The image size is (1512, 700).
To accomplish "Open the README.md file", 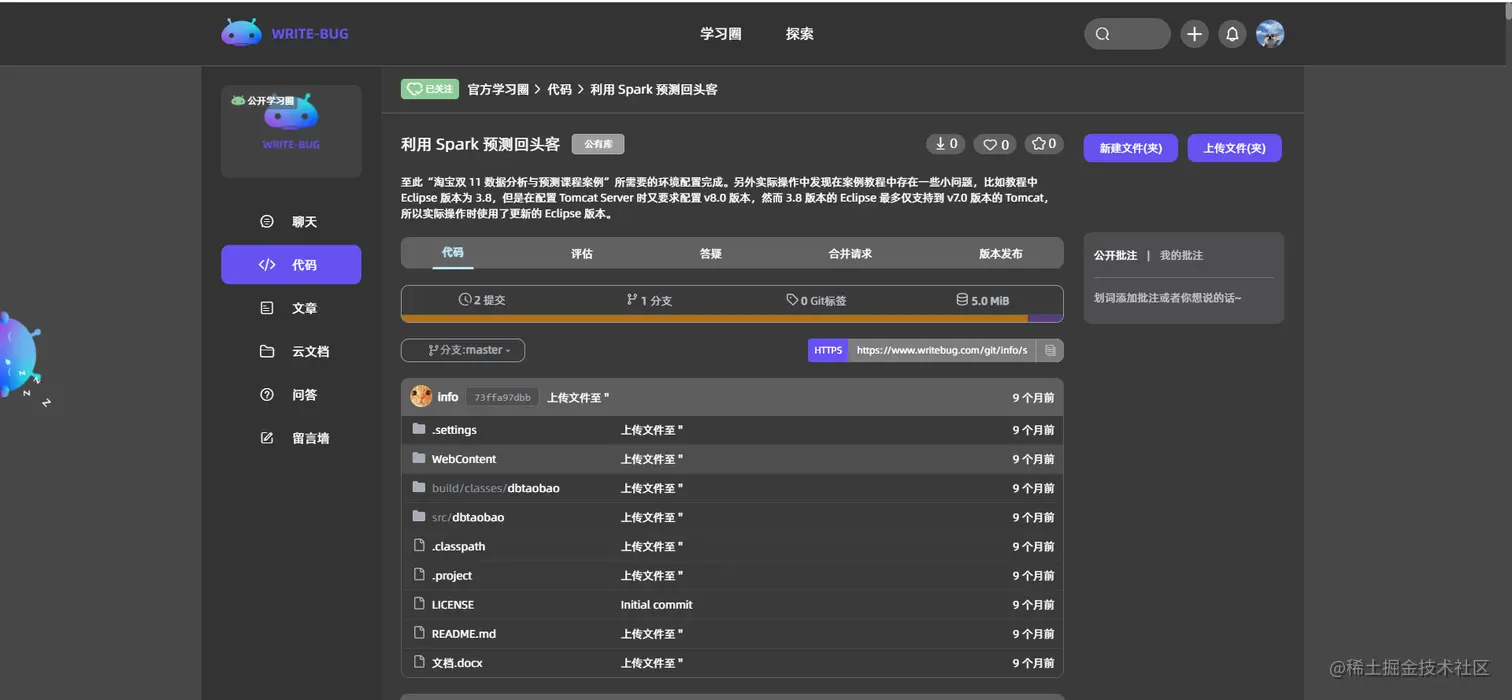I will click(464, 633).
